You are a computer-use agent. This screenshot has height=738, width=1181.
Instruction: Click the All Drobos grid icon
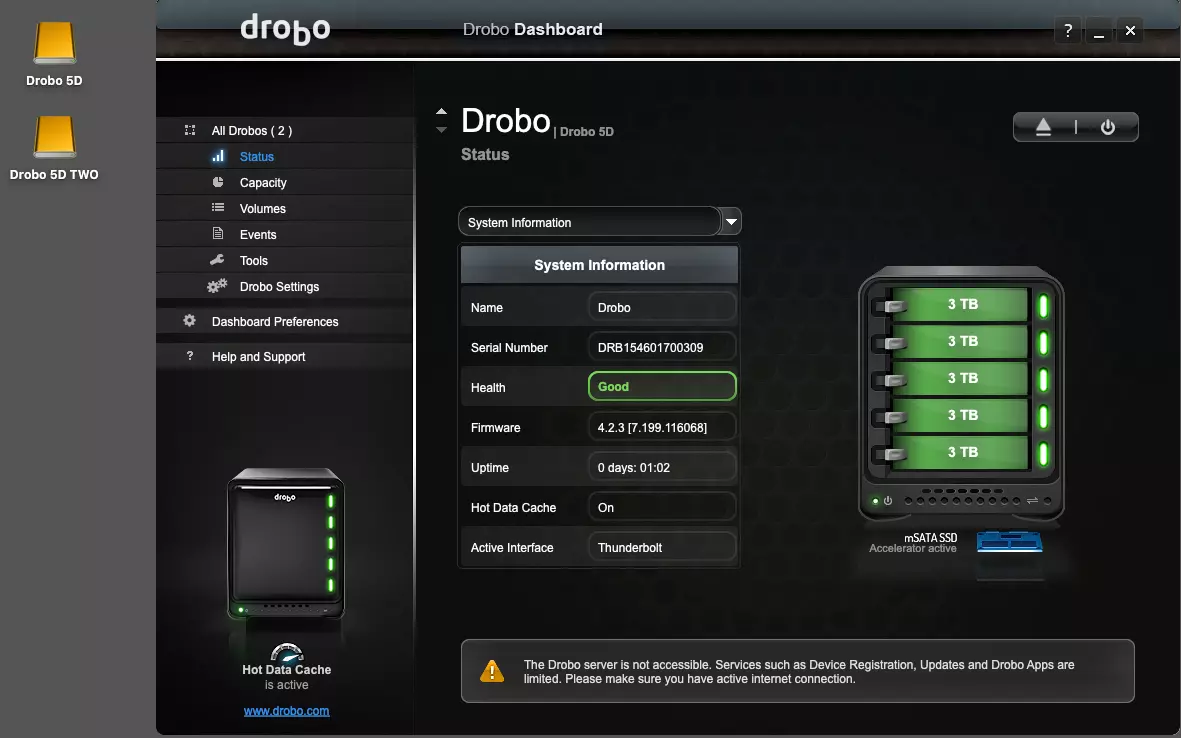pyautogui.click(x=190, y=130)
